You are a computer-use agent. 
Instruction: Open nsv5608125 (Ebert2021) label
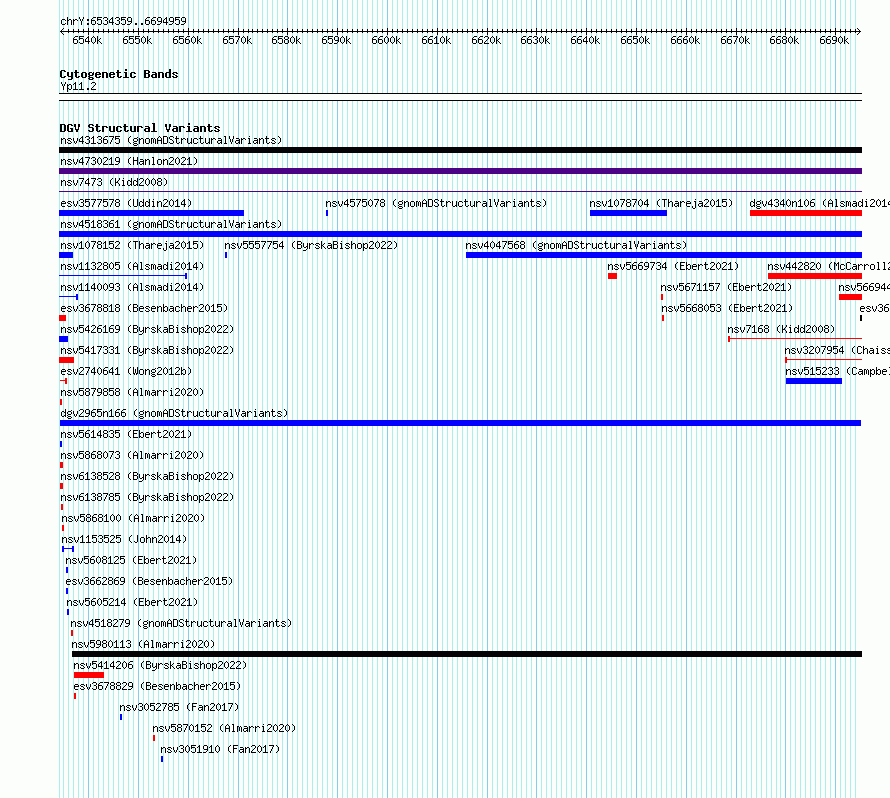(x=131, y=560)
